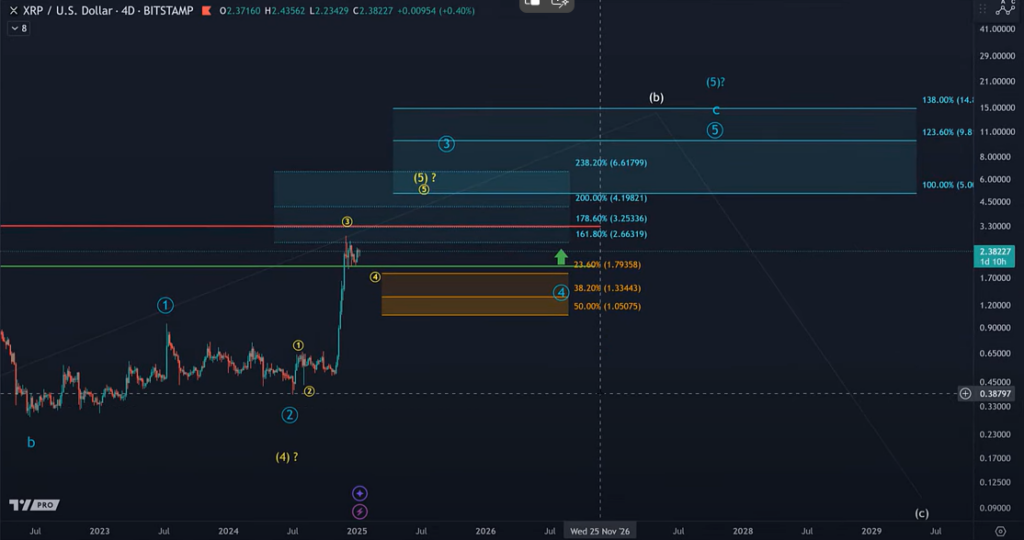Screen dimensions: 1024x540
Task: Click the 161.80% (2.66319) fib label
Action: click(x=611, y=234)
